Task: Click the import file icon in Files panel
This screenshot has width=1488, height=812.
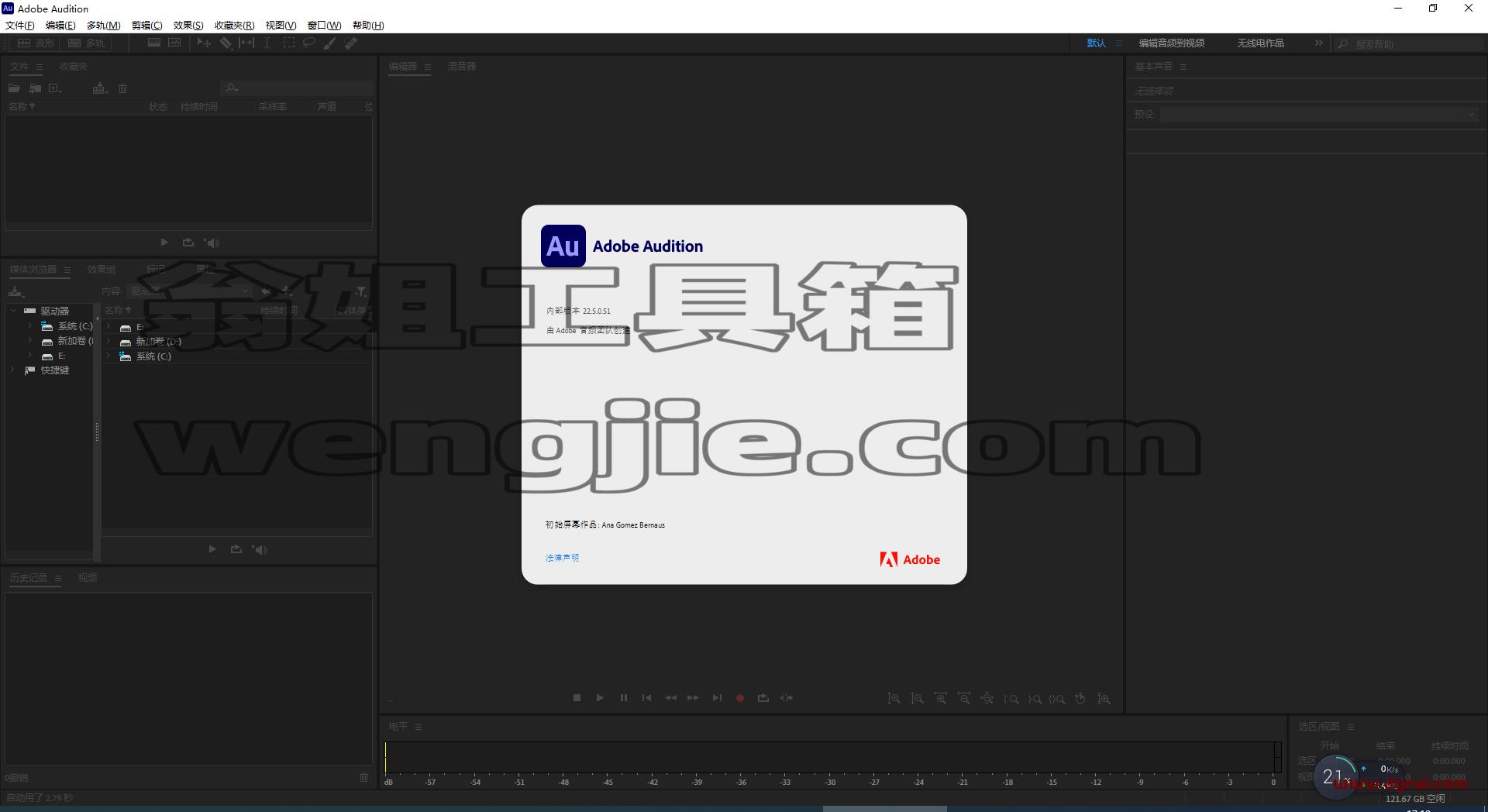Action: [35, 88]
